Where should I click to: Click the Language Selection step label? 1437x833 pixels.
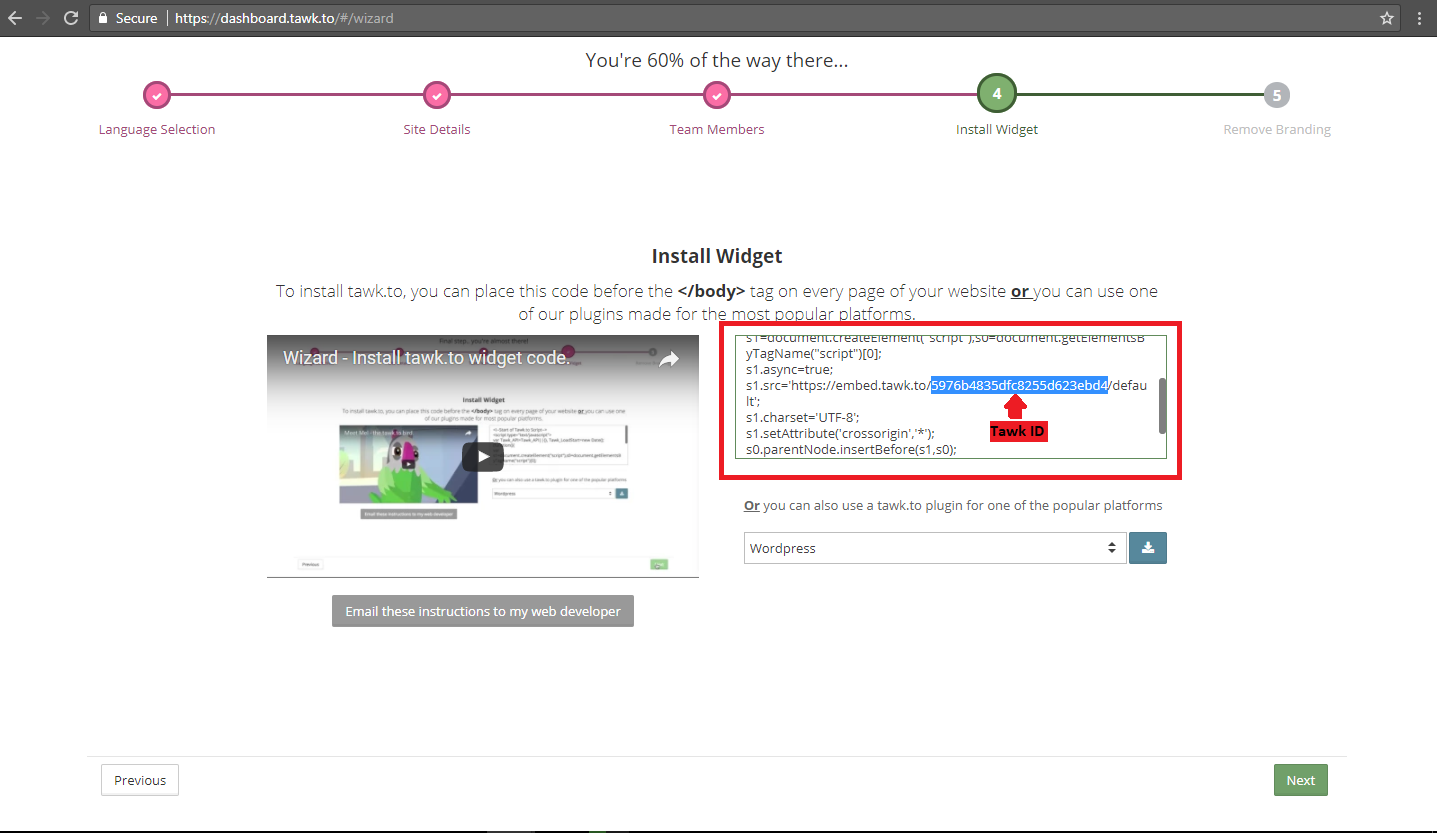point(157,129)
